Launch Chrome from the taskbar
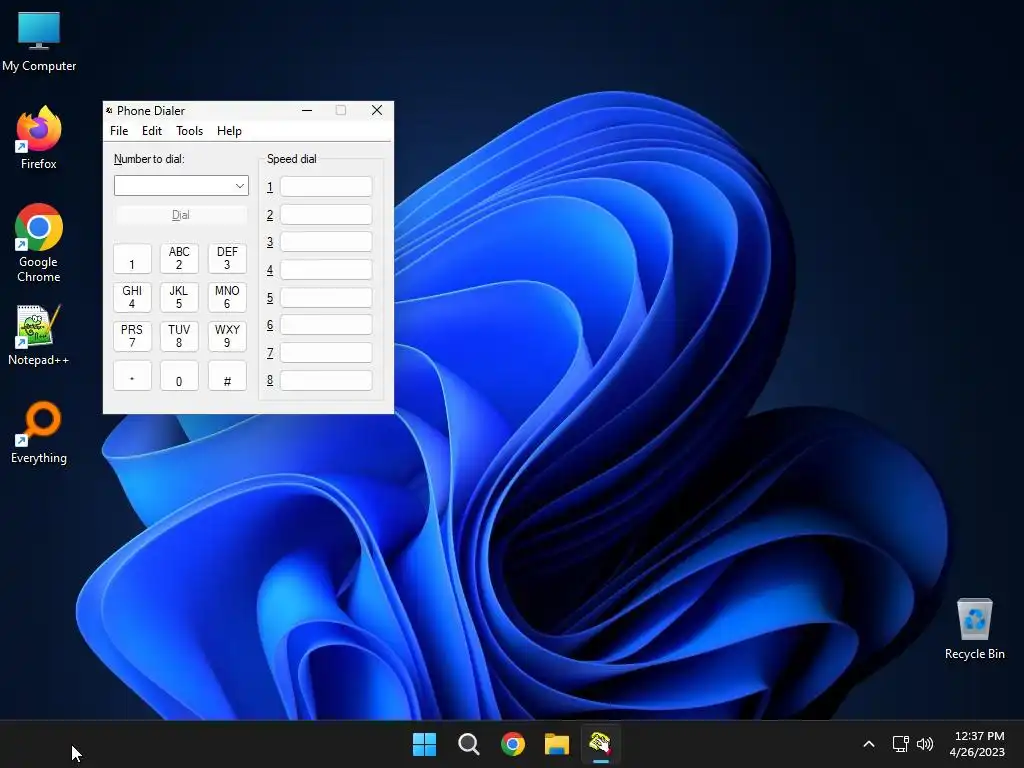Viewport: 1024px width, 768px height. [x=513, y=744]
